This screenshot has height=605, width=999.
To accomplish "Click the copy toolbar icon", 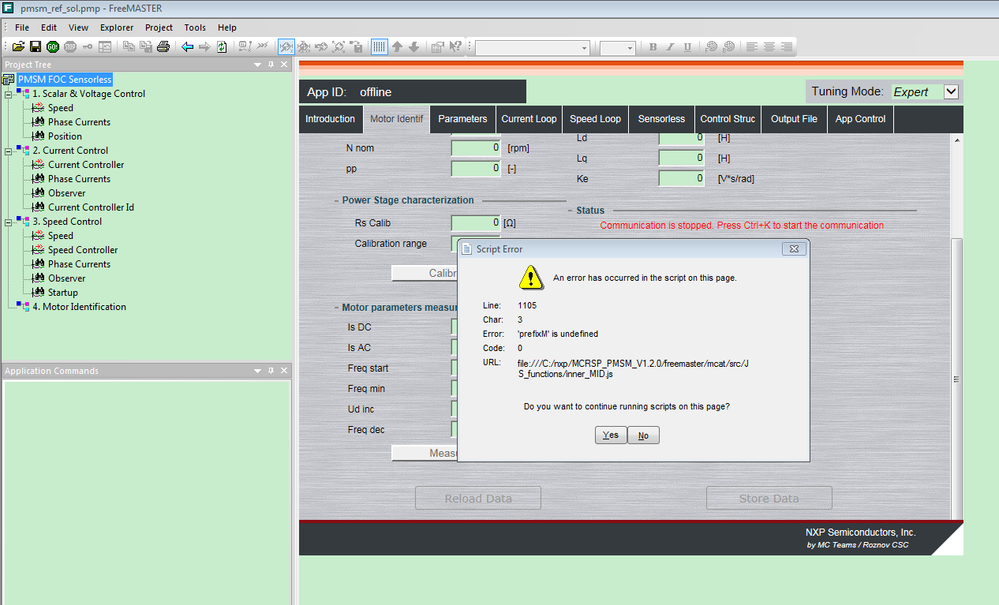I will 129,46.
